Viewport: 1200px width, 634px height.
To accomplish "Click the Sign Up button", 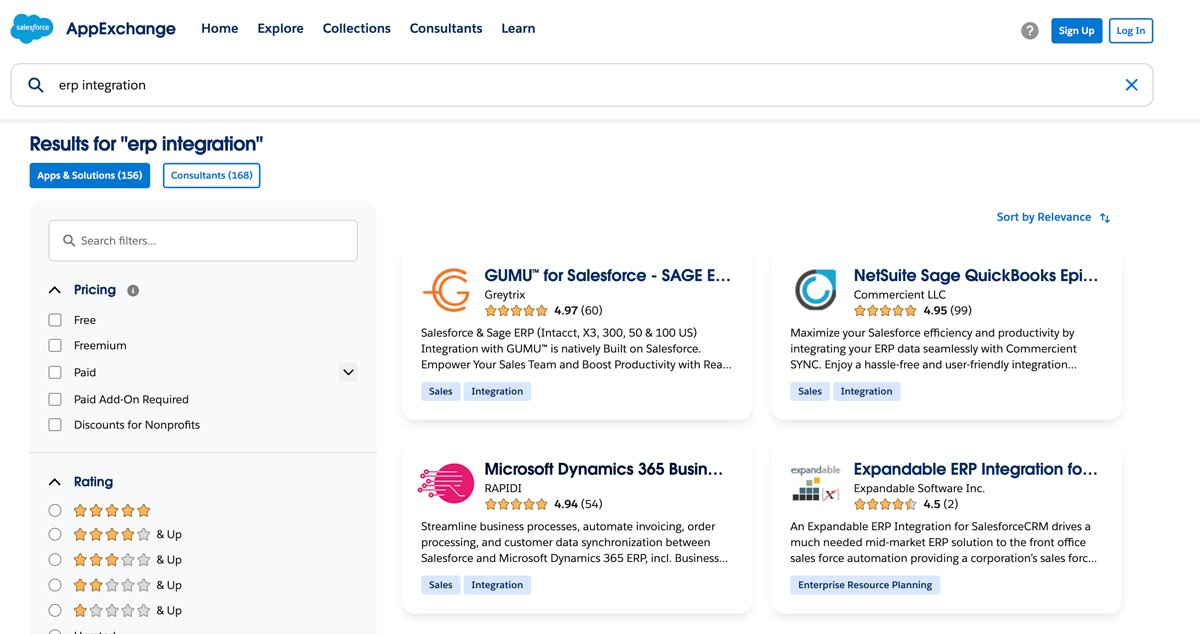I will tap(1076, 31).
